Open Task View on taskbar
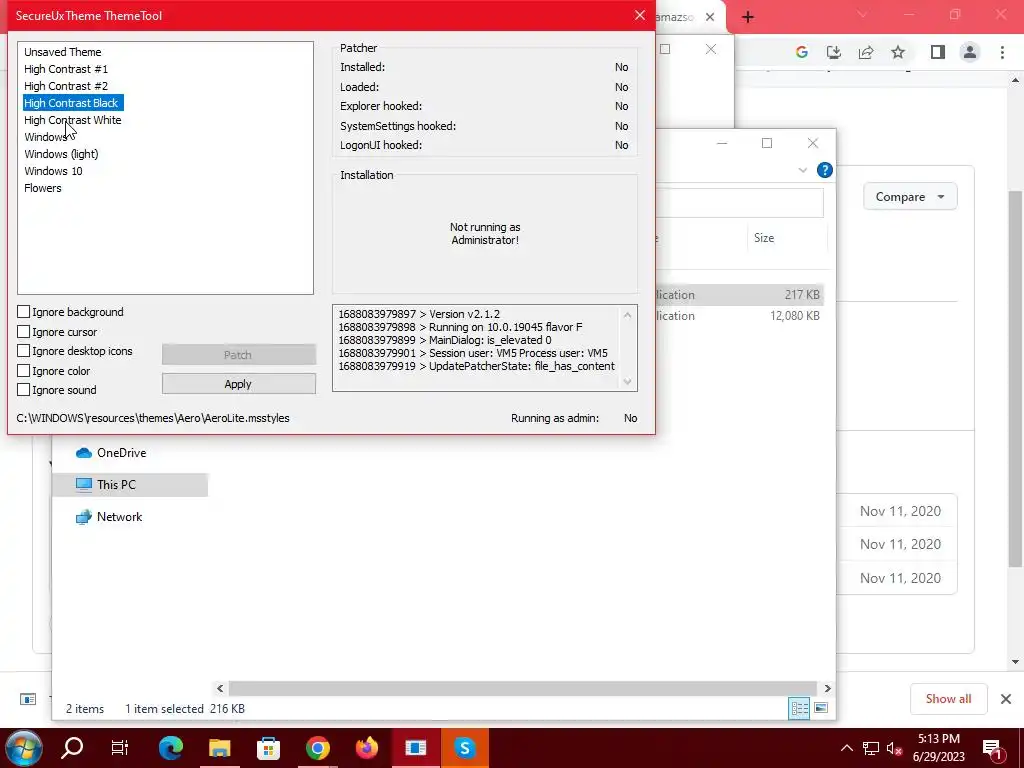Screen dimensions: 1024x768 [120, 748]
